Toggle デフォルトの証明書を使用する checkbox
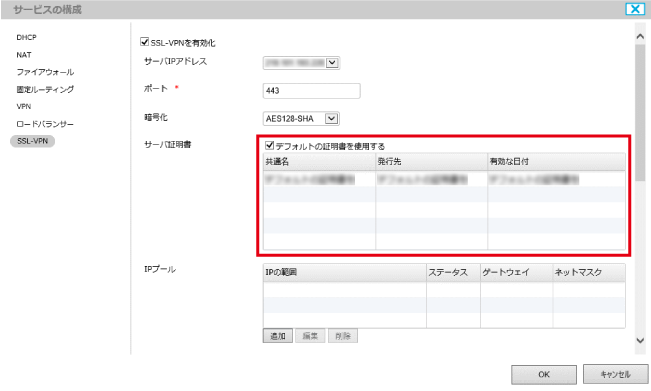The width and height of the screenshot is (651, 391). coord(269,145)
